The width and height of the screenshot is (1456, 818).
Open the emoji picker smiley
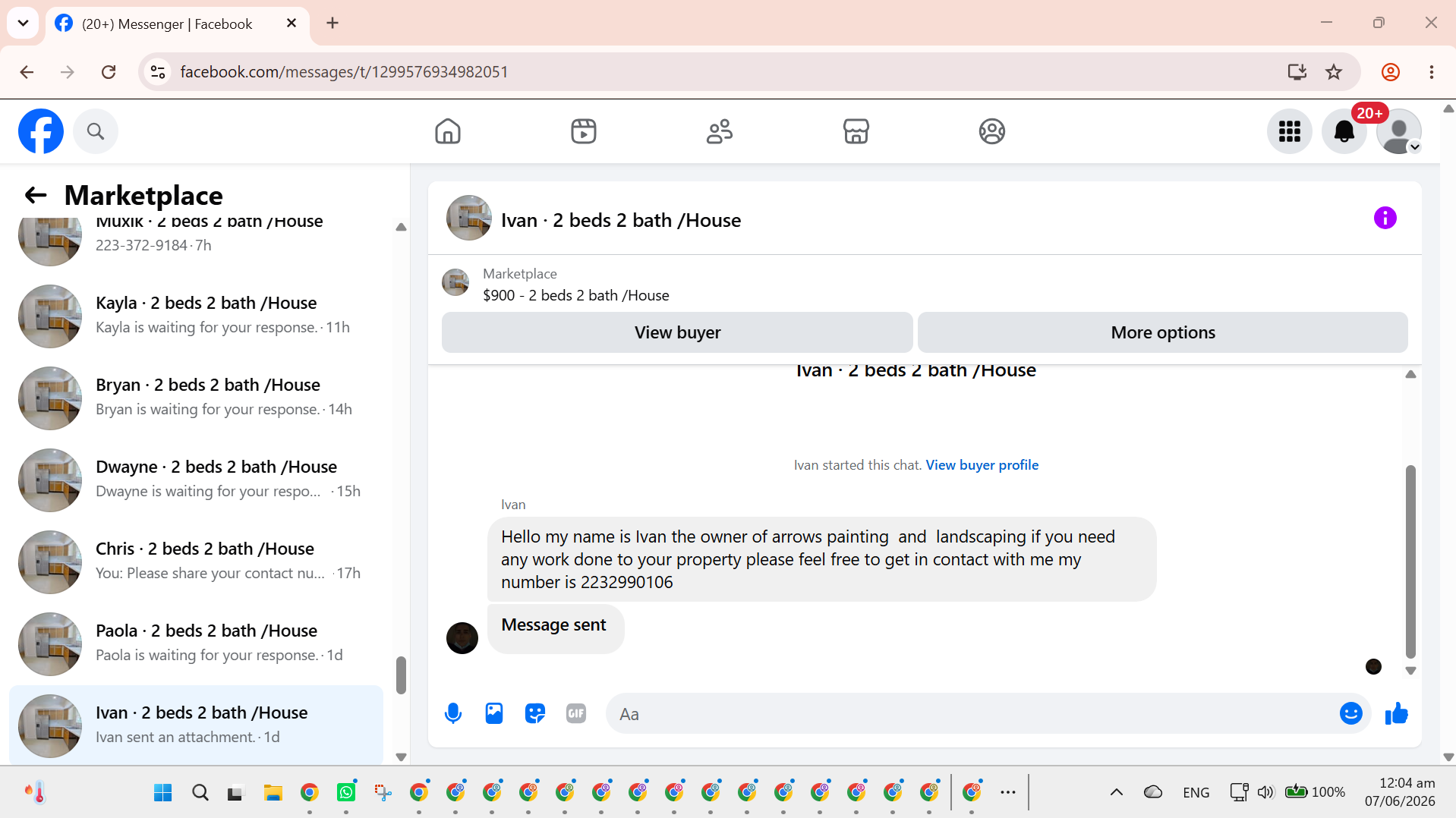click(1351, 713)
